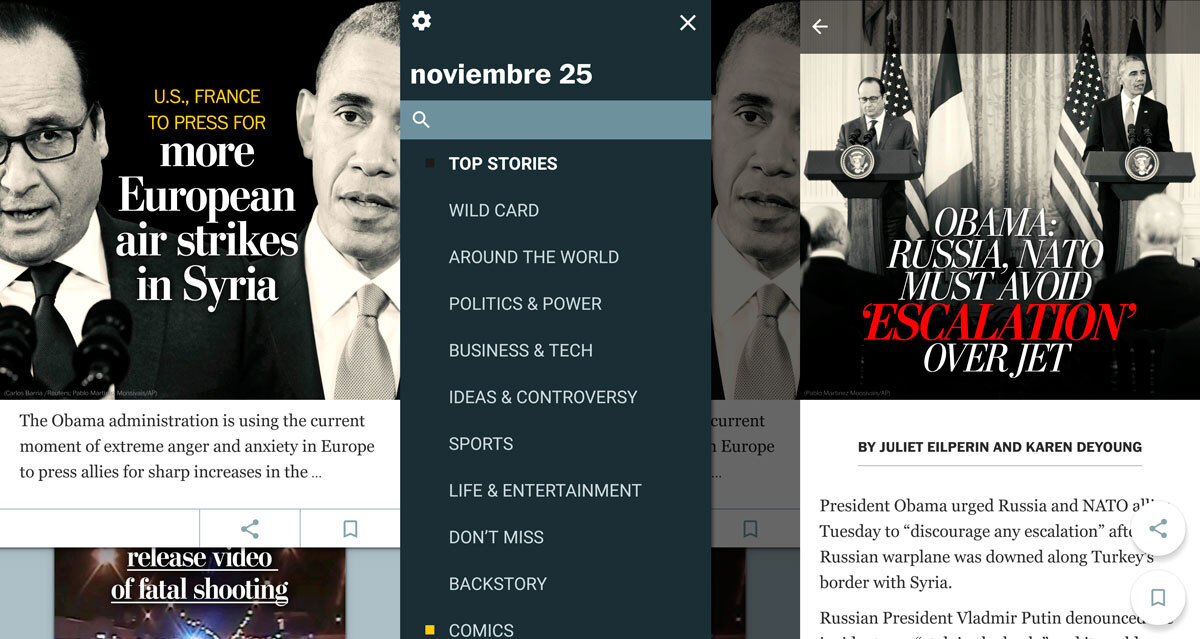Tap the search magnifier icon
This screenshot has width=1200, height=639.
pyautogui.click(x=421, y=120)
